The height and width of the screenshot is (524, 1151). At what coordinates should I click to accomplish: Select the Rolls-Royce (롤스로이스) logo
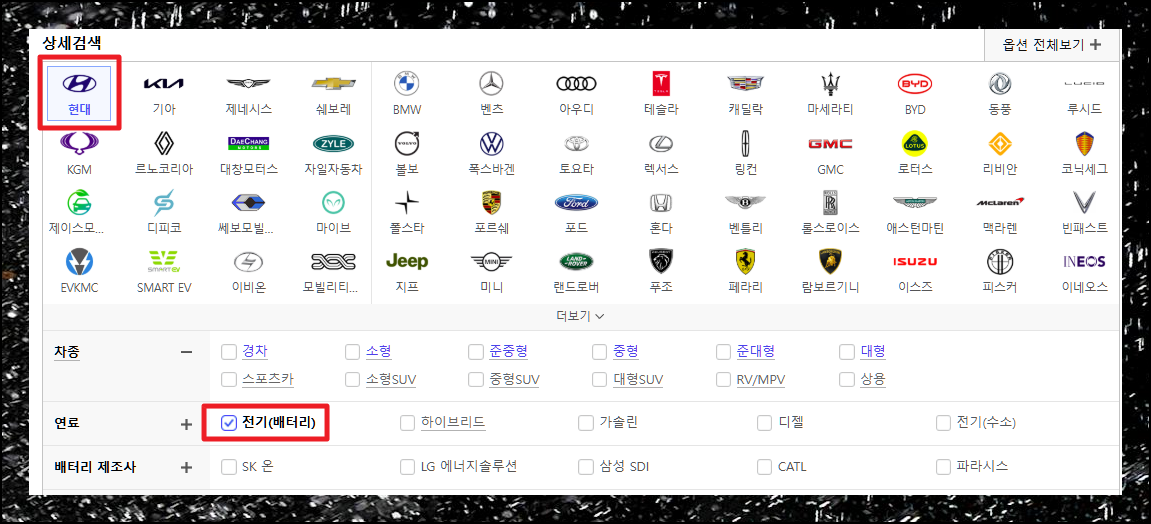(830, 202)
